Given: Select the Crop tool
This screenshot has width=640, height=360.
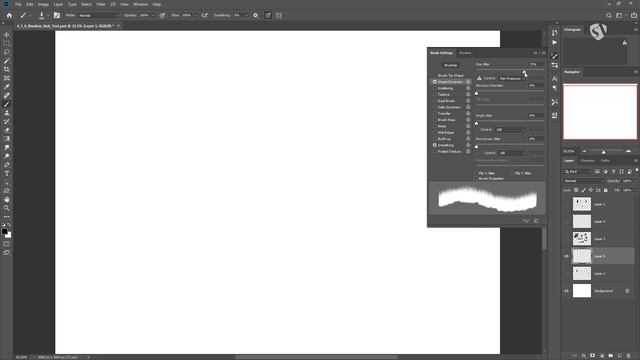Looking at the screenshot, I should coord(7,69).
